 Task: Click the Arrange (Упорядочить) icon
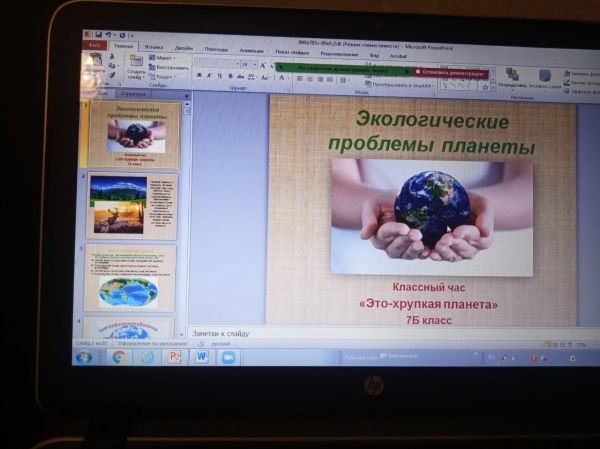coord(511,77)
